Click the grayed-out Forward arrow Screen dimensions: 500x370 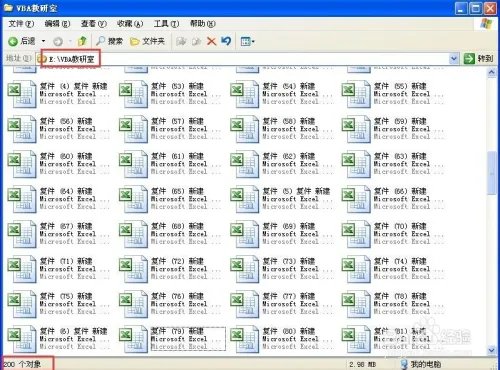[58, 41]
